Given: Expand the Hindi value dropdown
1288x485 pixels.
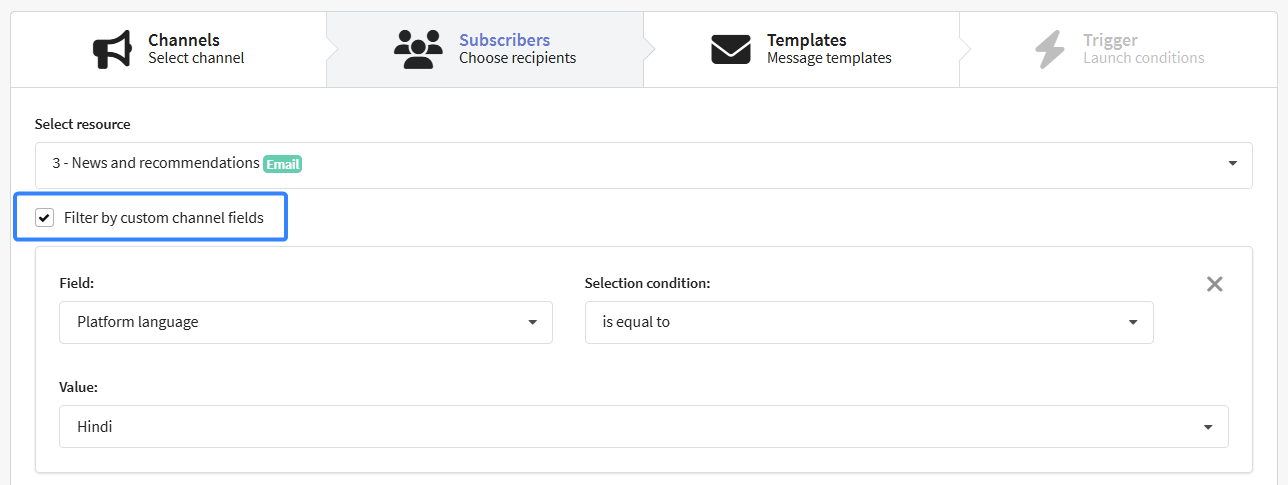Looking at the screenshot, I should point(644,426).
